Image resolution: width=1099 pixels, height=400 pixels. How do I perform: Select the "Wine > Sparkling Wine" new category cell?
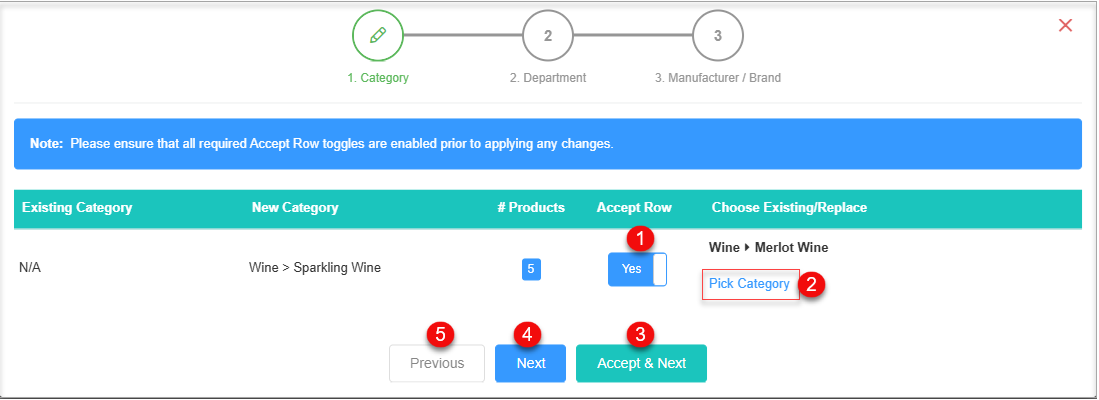(315, 268)
